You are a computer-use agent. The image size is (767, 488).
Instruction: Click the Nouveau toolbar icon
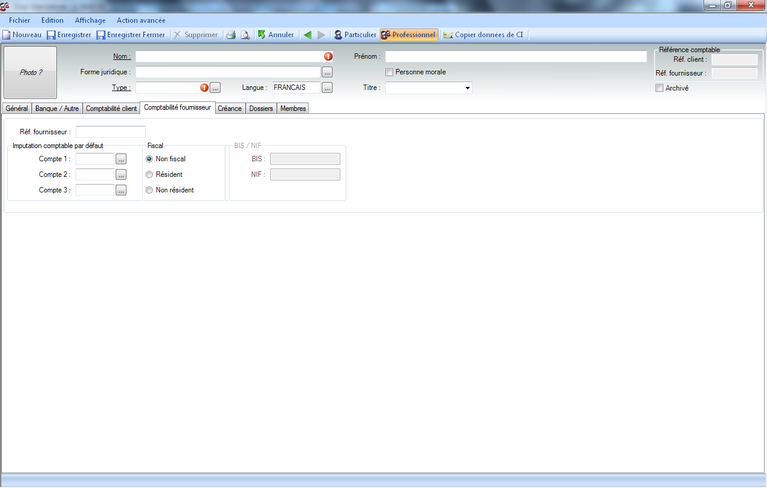7,35
